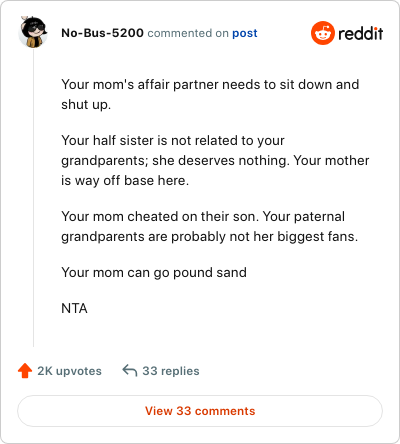Image resolution: width=400 pixels, height=444 pixels.
Task: Open the blue "post" link
Action: coord(245,33)
